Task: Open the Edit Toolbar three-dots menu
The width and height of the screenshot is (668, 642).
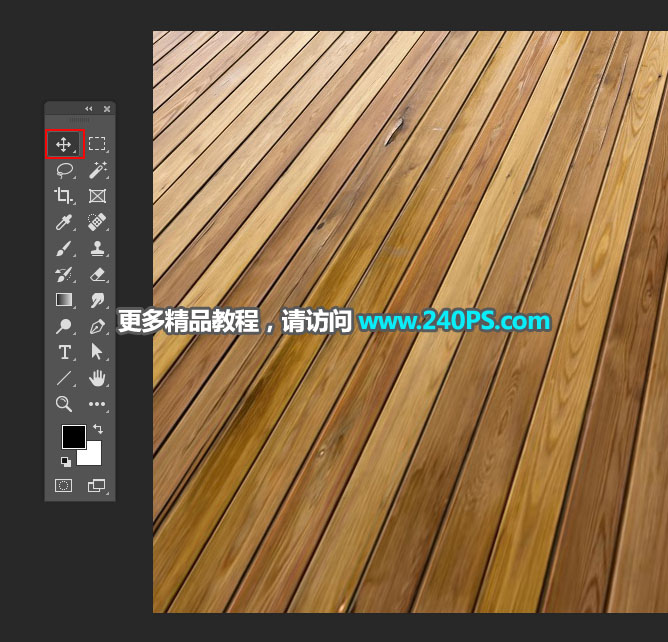Action: 97,404
